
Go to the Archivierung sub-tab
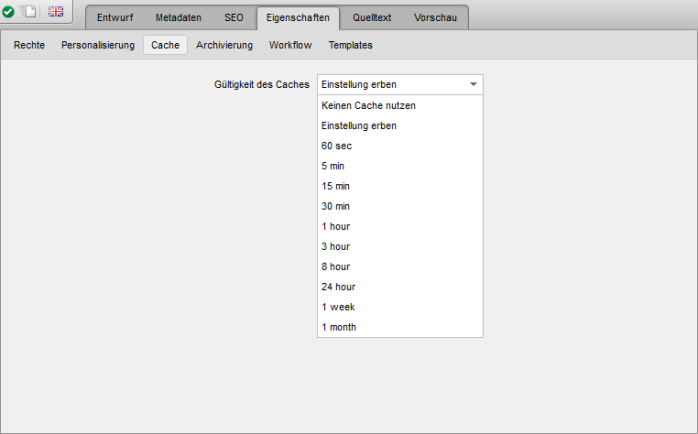[x=224, y=45]
